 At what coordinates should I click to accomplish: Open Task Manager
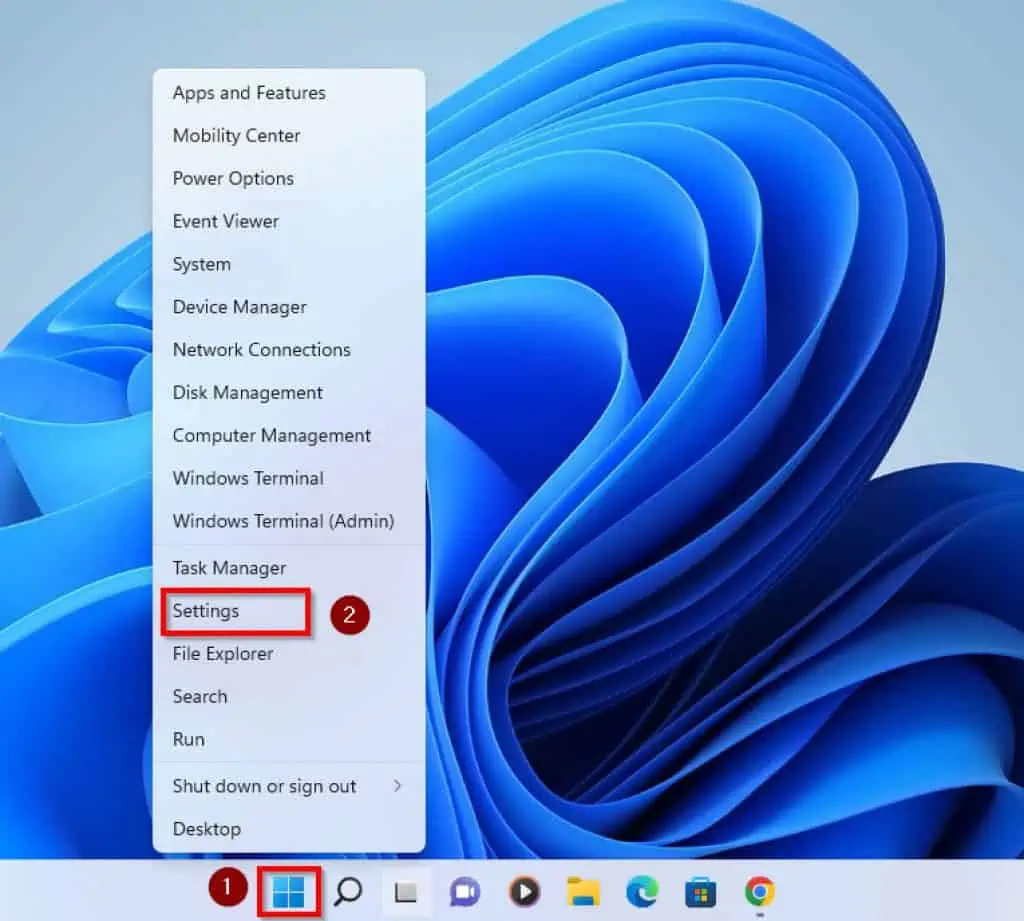tap(228, 567)
